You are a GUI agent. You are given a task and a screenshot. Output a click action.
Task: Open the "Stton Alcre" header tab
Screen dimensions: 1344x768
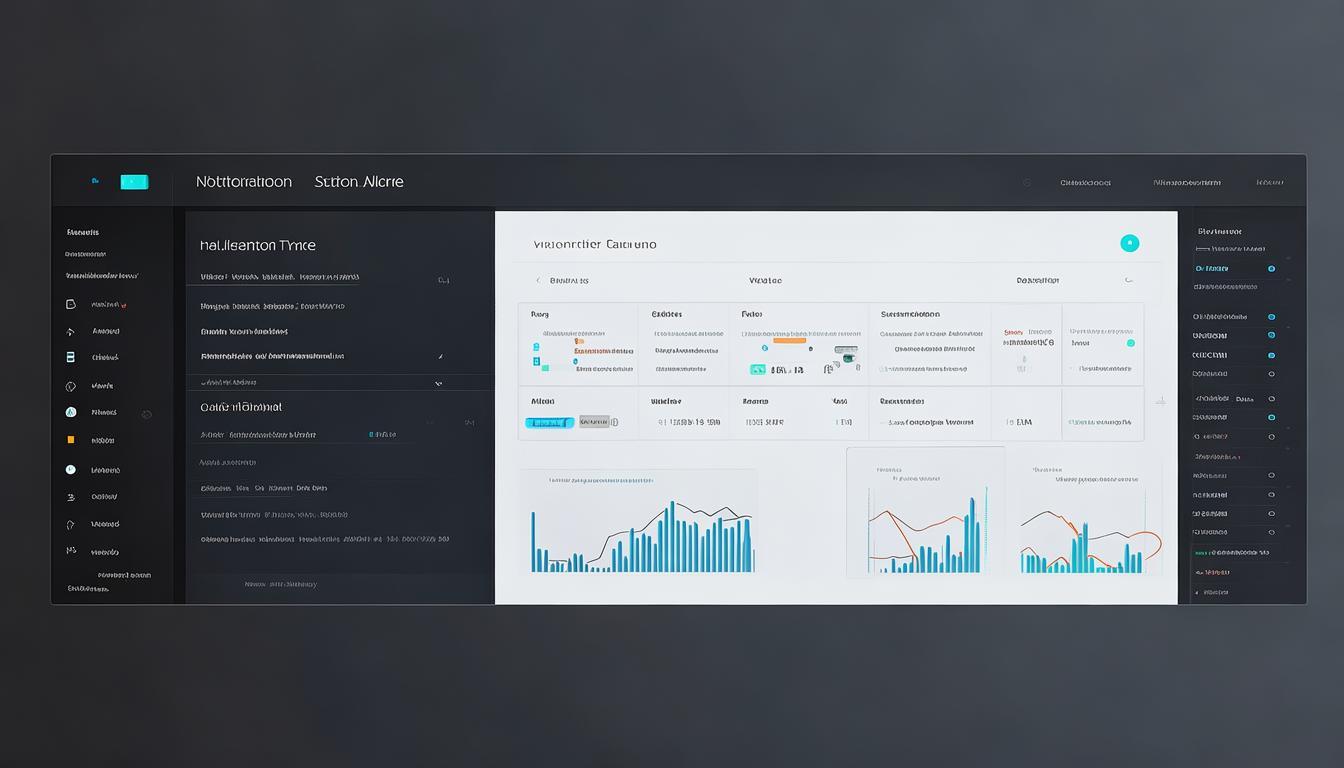pyautogui.click(x=359, y=182)
